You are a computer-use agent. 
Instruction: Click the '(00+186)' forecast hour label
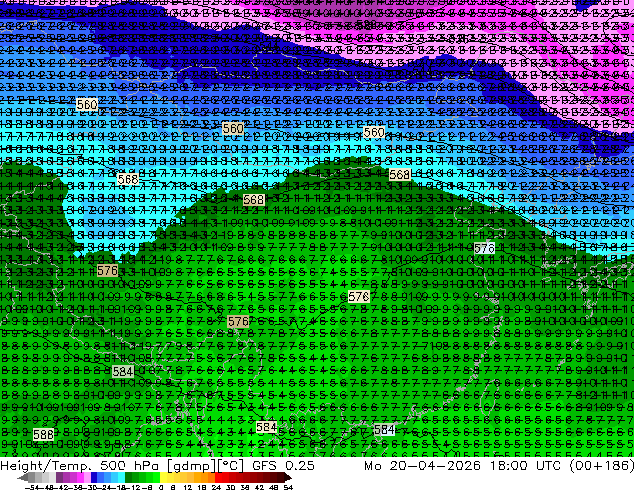601,466
